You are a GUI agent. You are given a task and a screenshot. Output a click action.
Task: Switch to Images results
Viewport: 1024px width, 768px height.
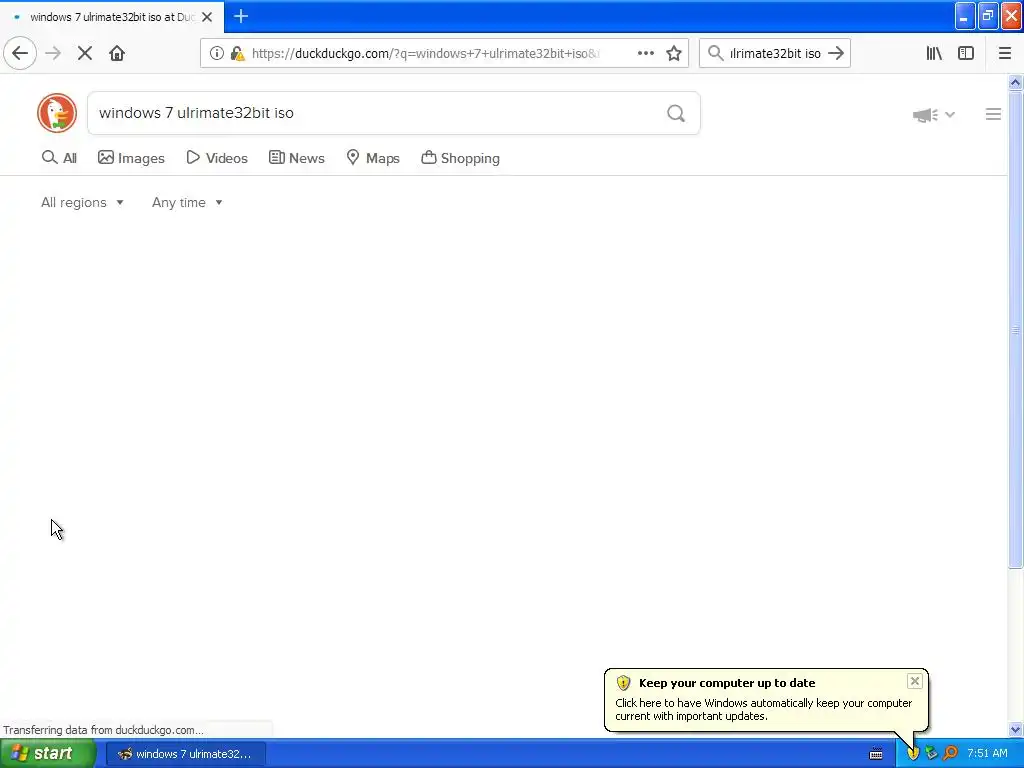click(131, 158)
